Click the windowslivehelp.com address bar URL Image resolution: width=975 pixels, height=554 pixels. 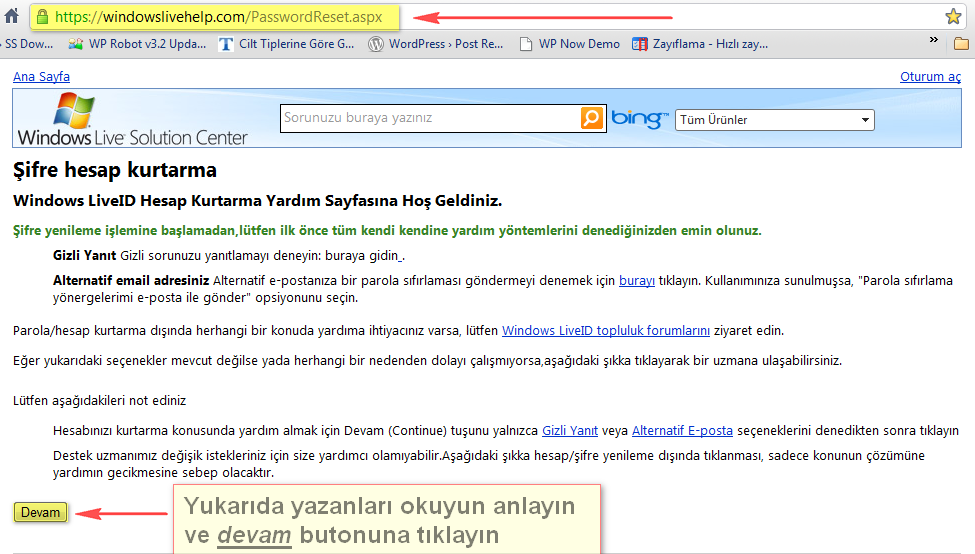[218, 17]
